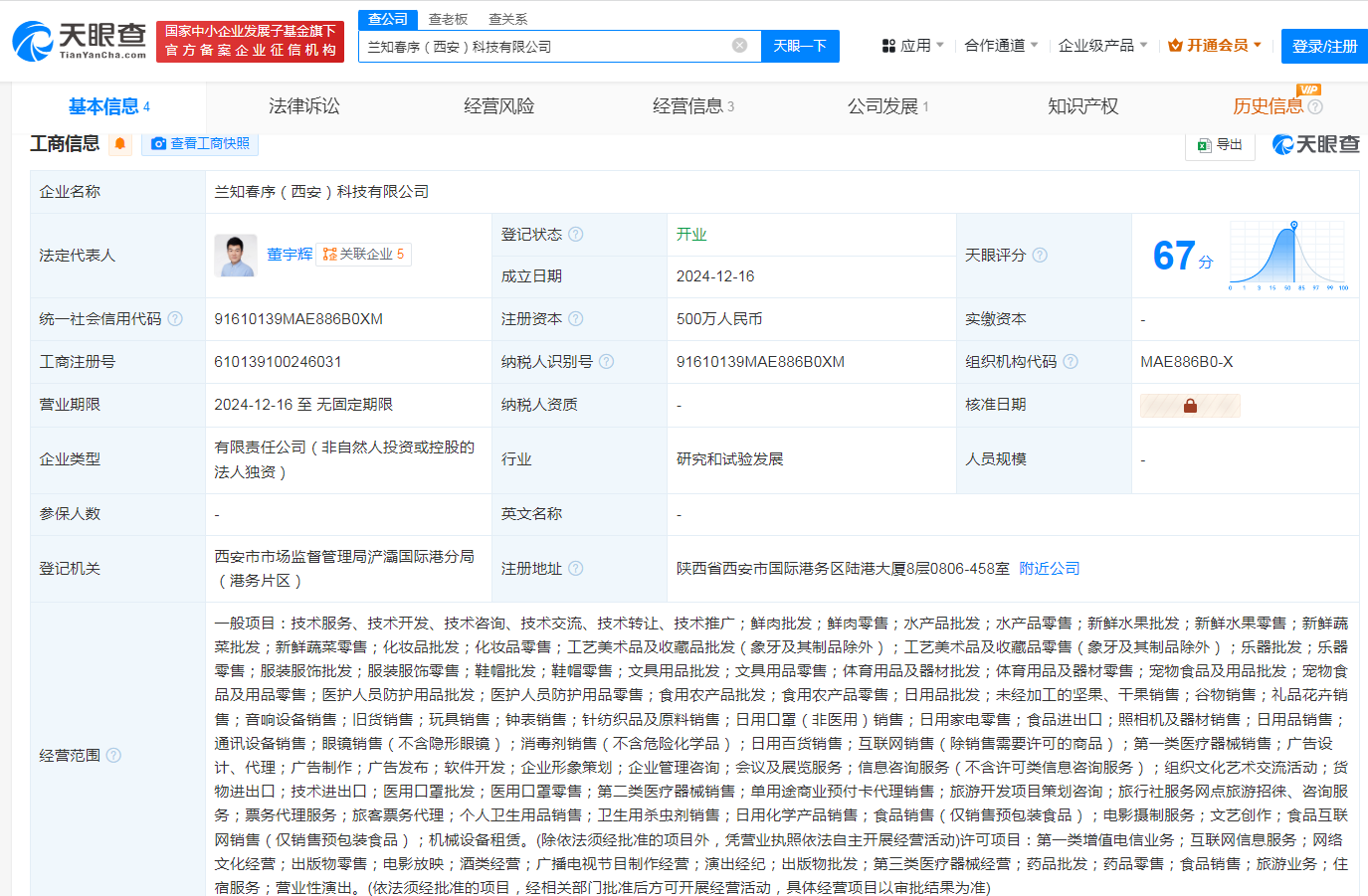
Task: Open the legal representative's photo
Action: point(236,256)
